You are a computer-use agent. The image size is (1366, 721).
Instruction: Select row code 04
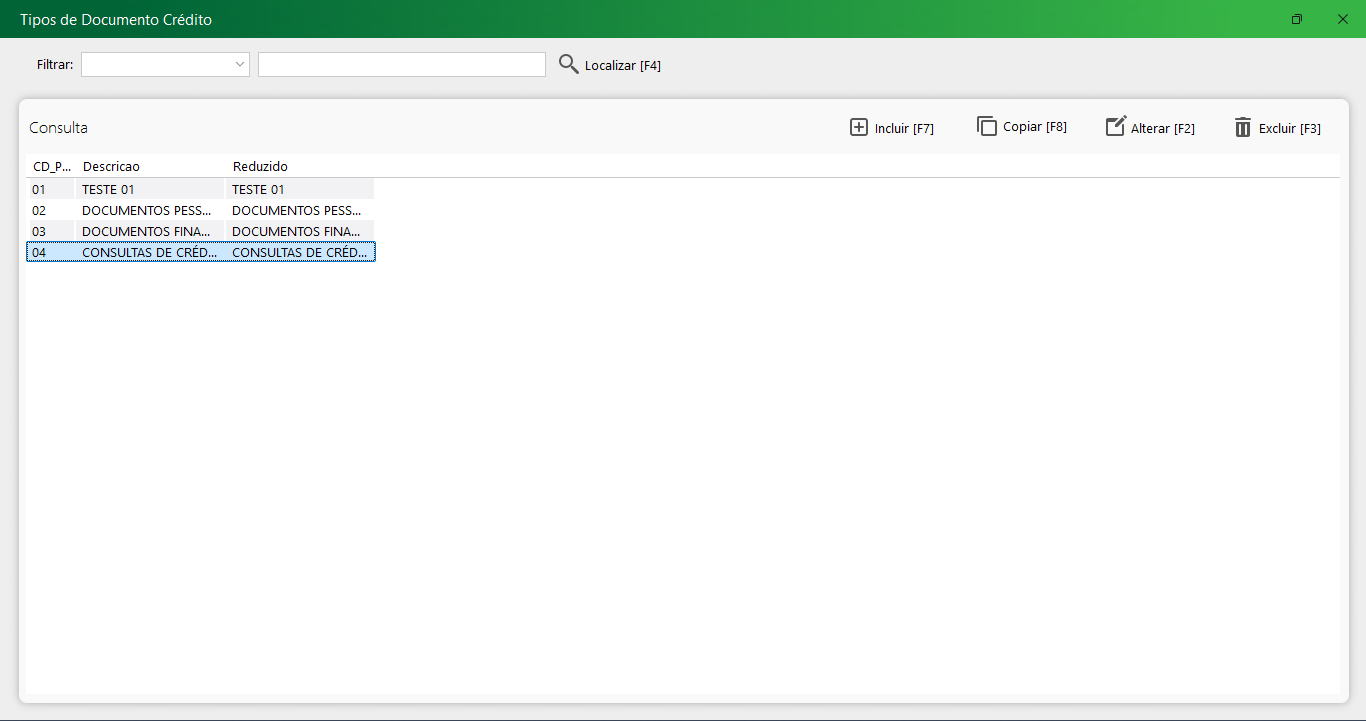pyautogui.click(x=39, y=252)
